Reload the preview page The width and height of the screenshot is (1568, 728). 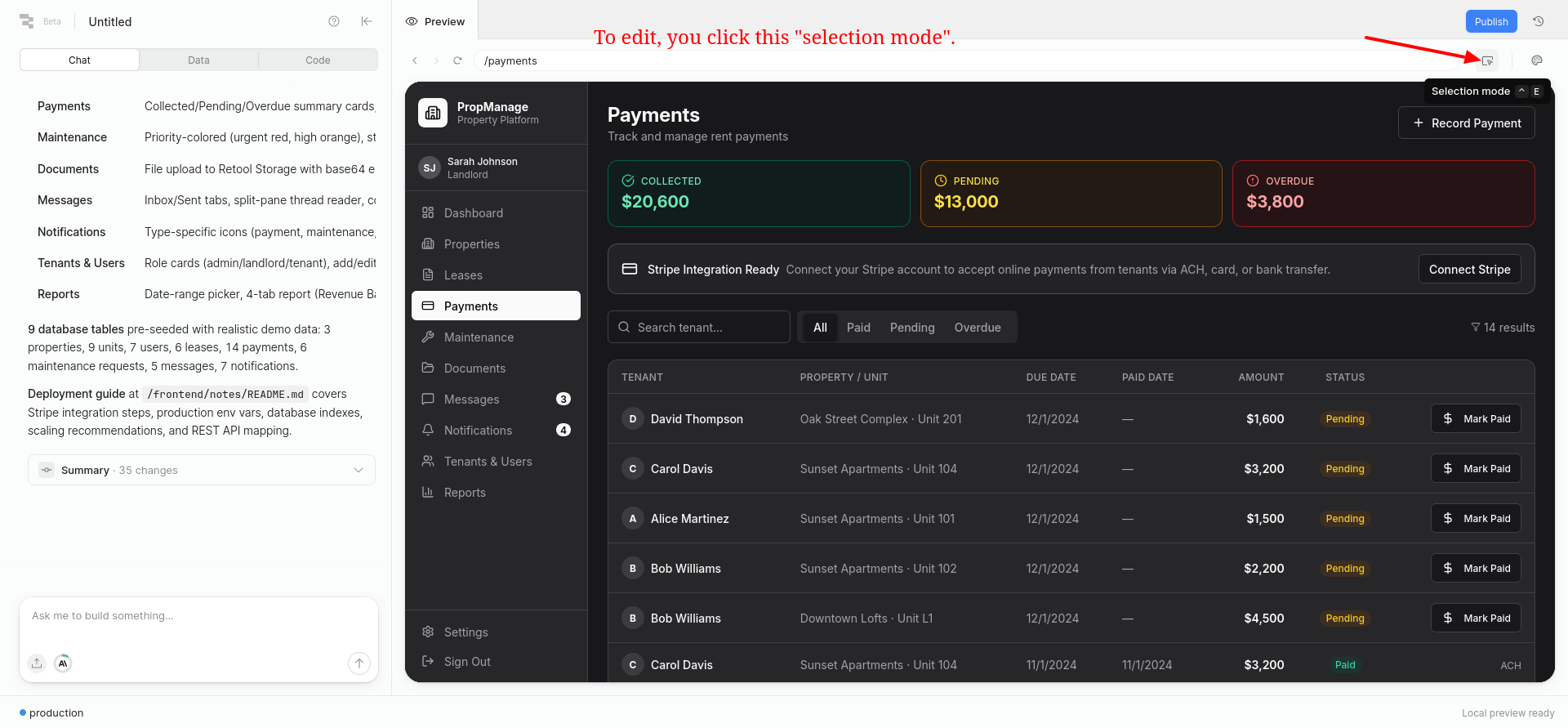(457, 60)
